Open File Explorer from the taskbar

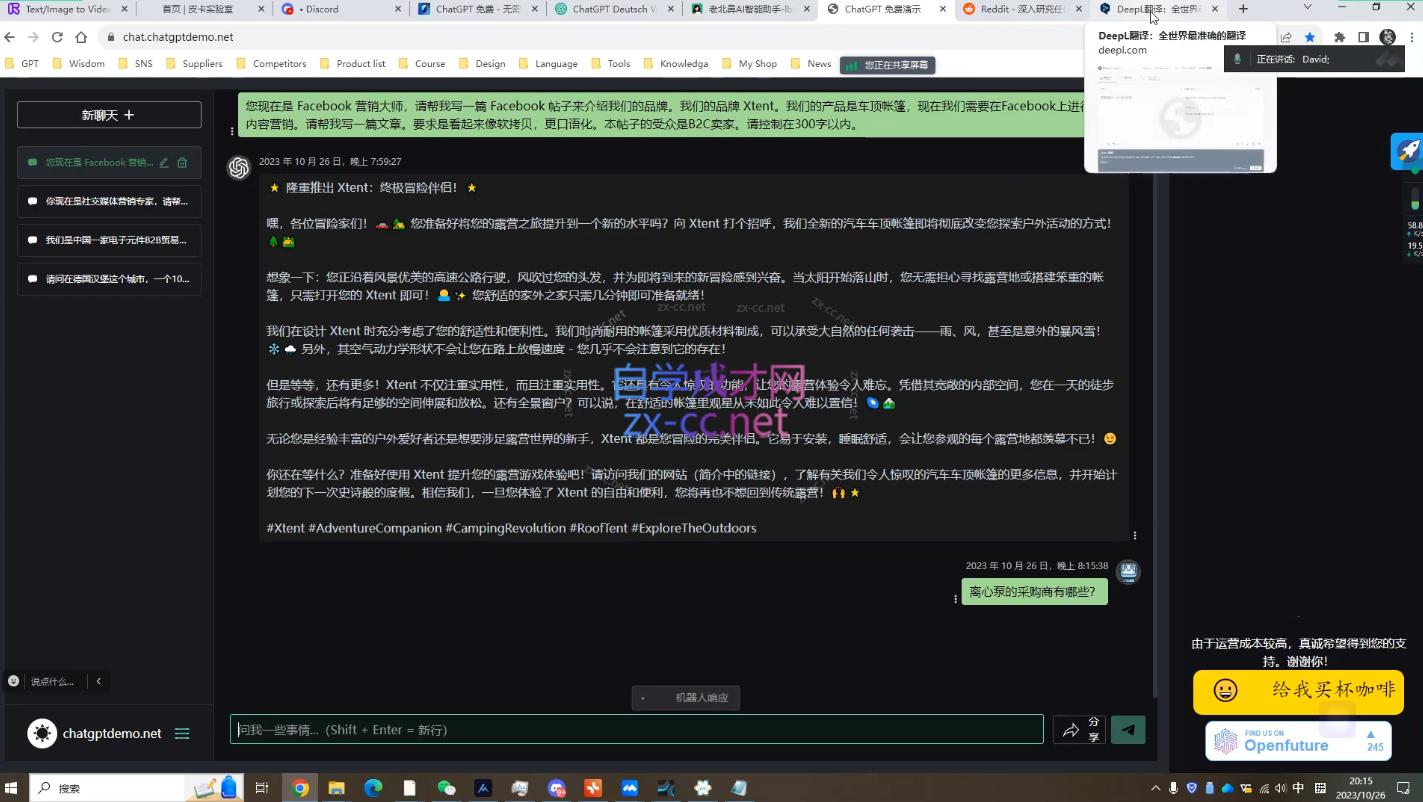[x=336, y=788]
